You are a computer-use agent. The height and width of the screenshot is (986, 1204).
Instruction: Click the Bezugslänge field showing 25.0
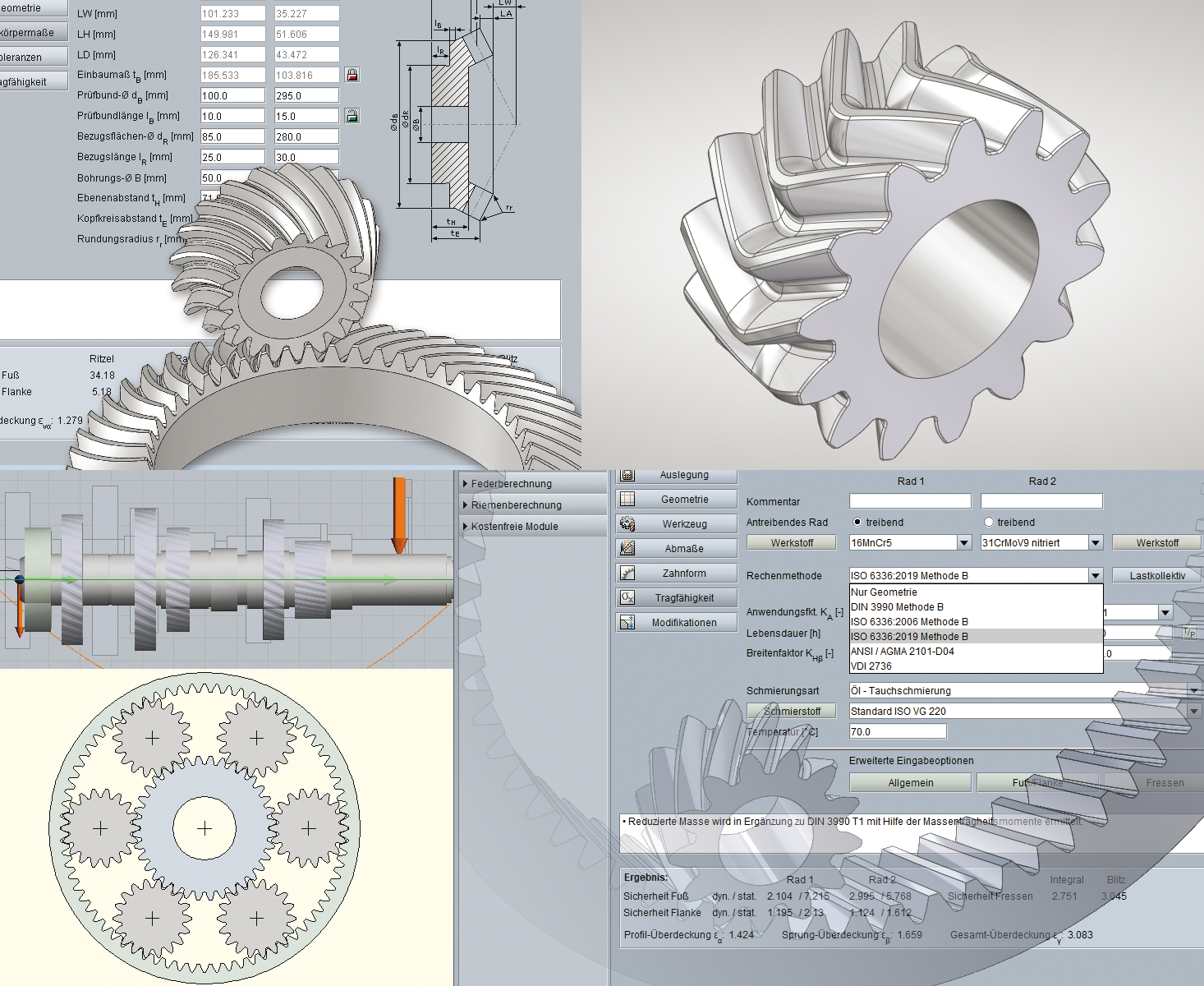232,157
